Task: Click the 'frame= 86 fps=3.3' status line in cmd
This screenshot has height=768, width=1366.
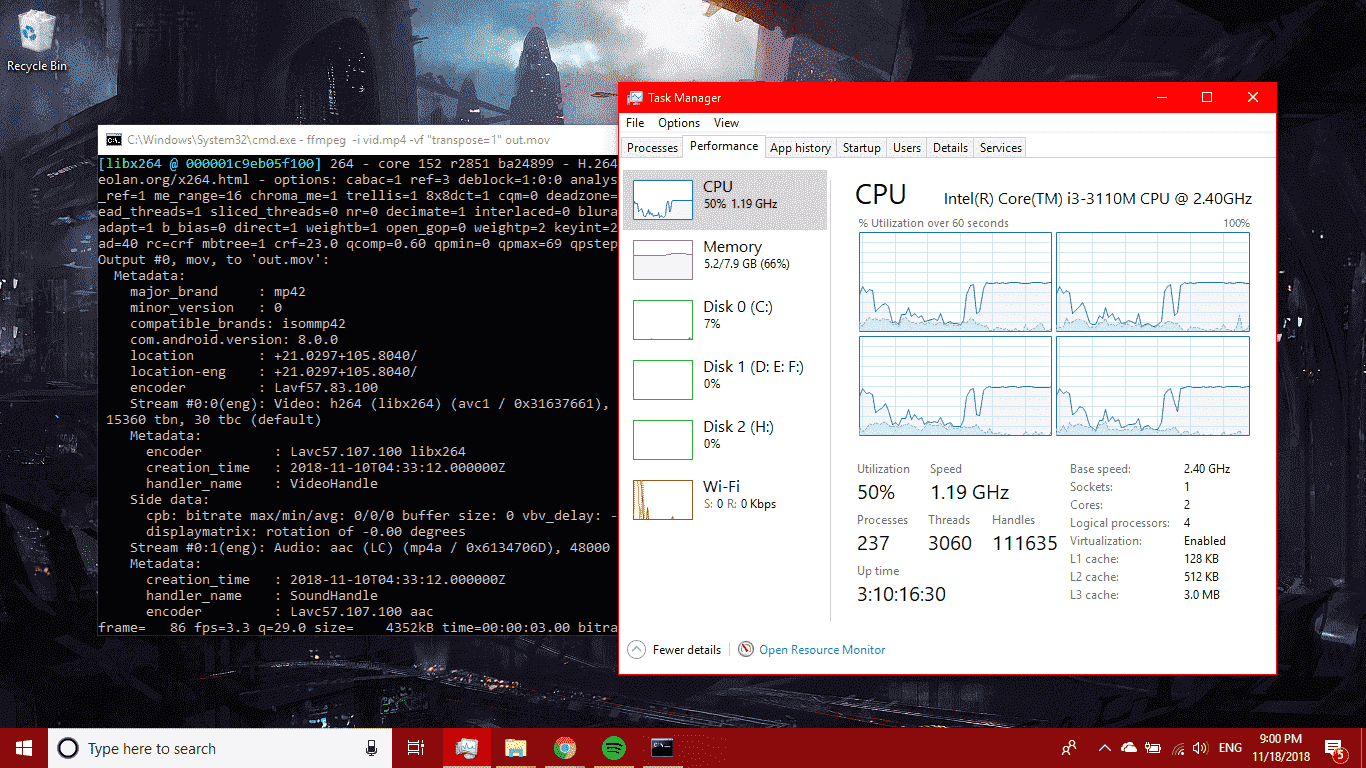Action: tap(358, 628)
